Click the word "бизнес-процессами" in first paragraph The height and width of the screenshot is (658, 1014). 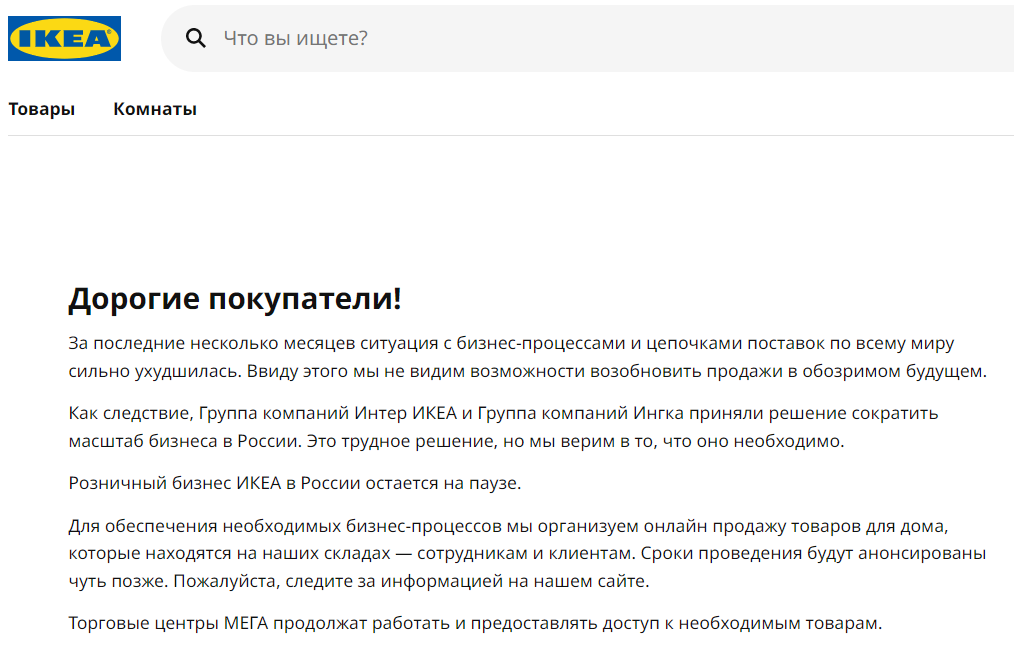[x=541, y=344]
